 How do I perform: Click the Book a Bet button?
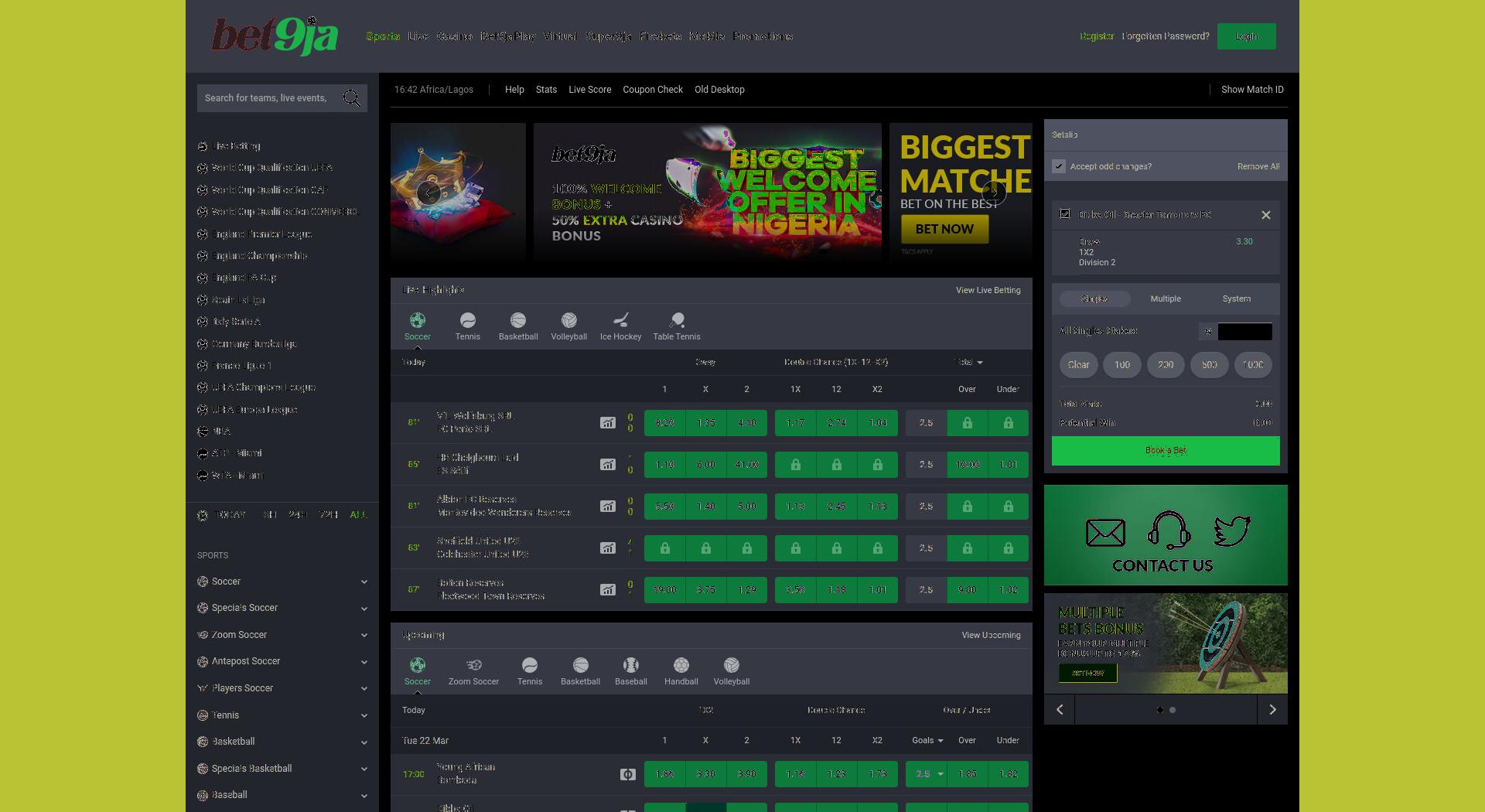click(x=1166, y=451)
